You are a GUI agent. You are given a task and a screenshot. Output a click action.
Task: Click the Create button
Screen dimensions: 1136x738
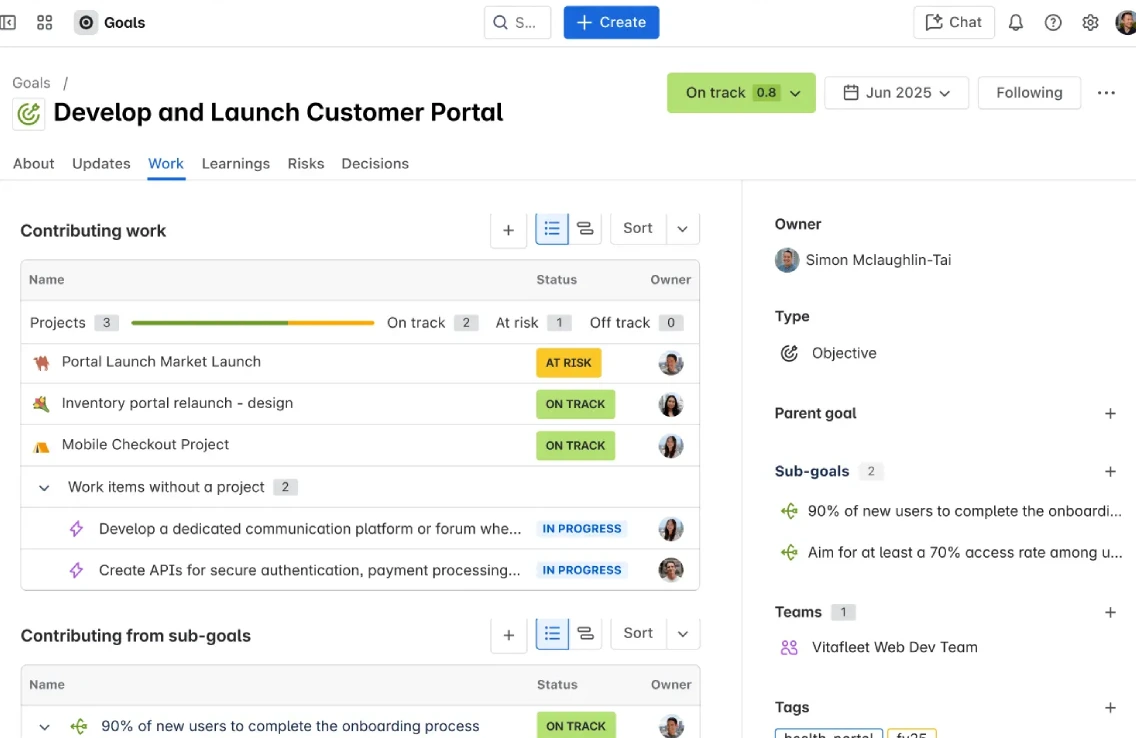point(611,22)
